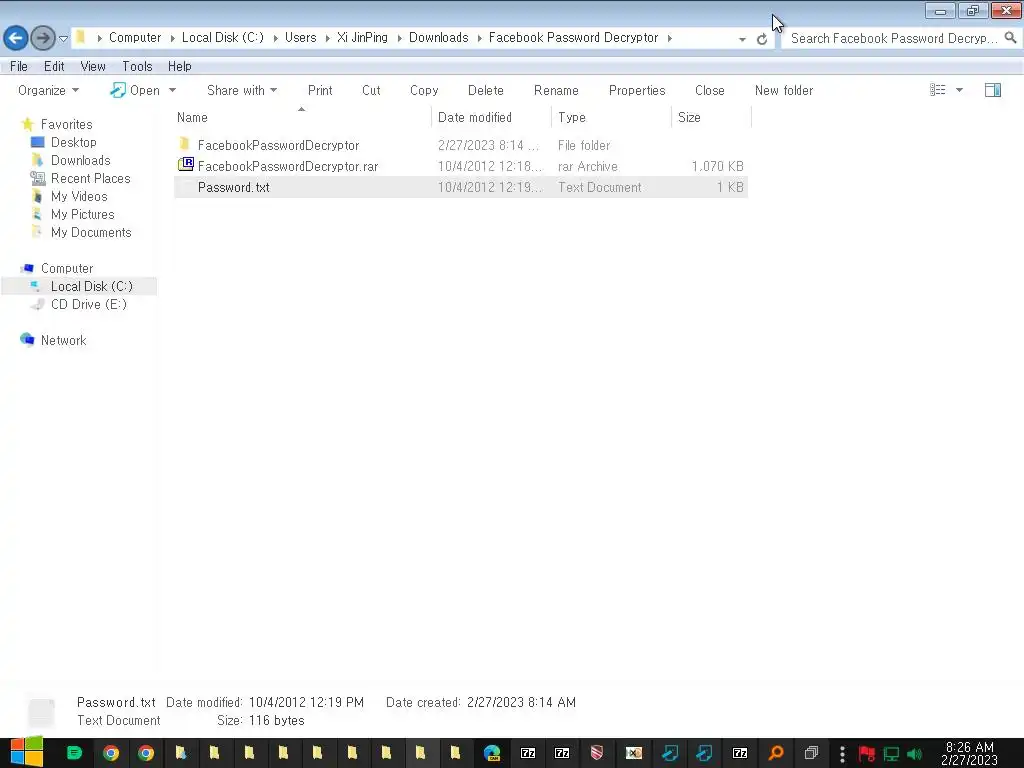
Task: Go to Xi JinPing in the breadcrumb path
Action: click(x=362, y=38)
